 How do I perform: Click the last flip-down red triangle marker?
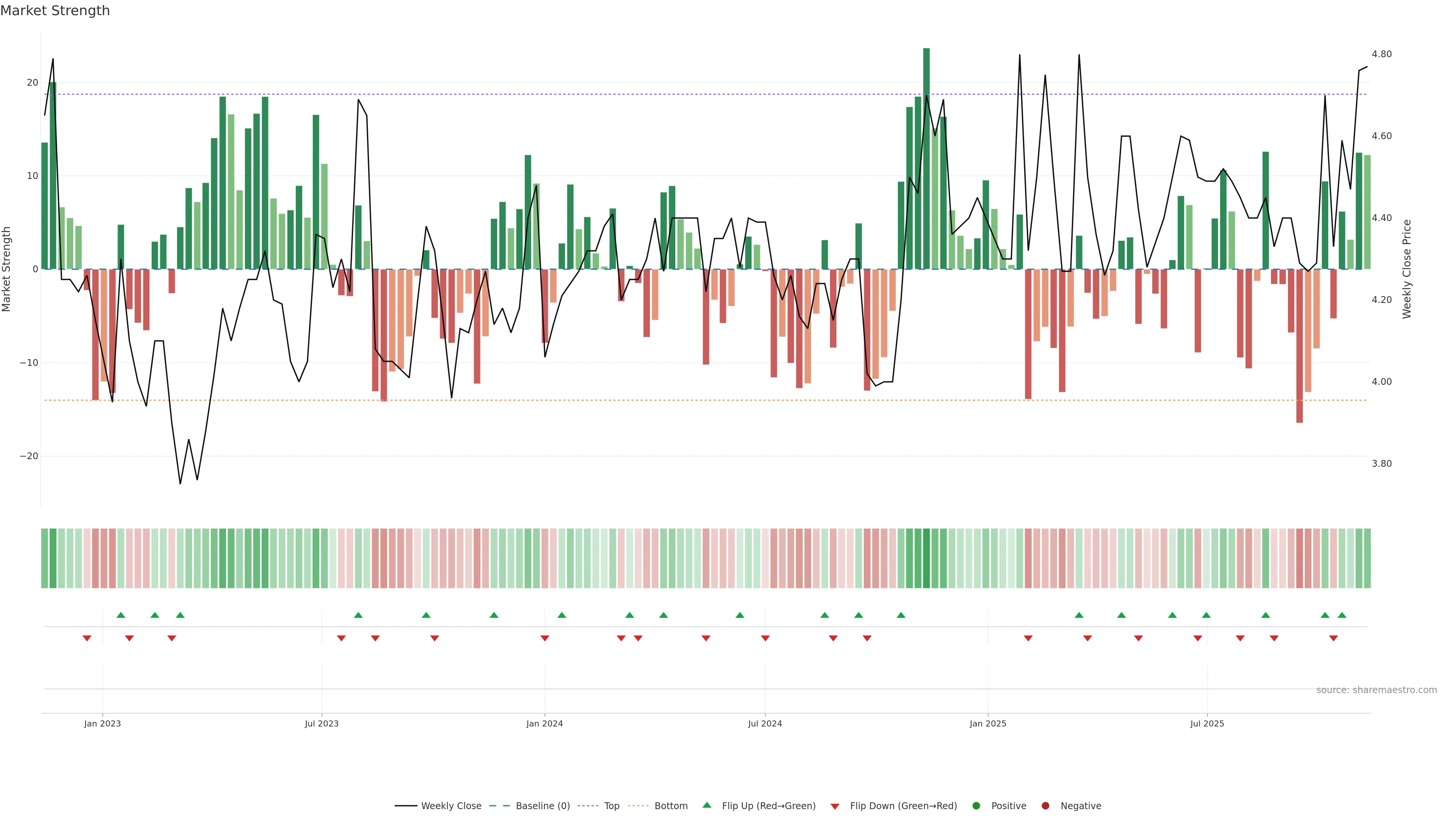1334,638
